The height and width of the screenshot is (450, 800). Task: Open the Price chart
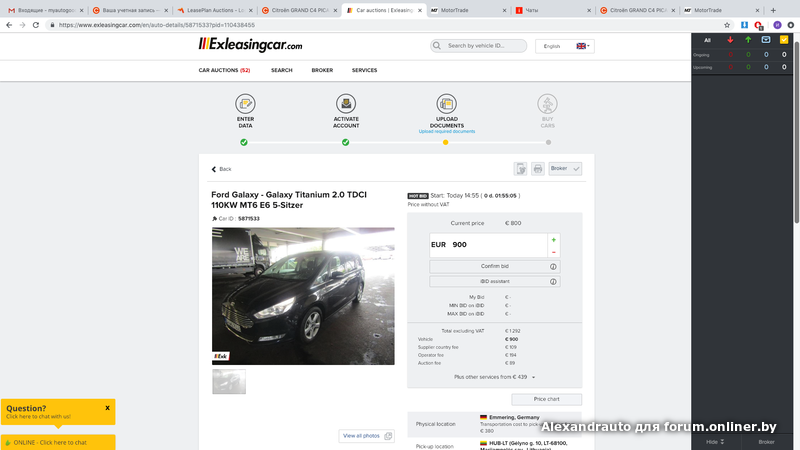[x=546, y=399]
